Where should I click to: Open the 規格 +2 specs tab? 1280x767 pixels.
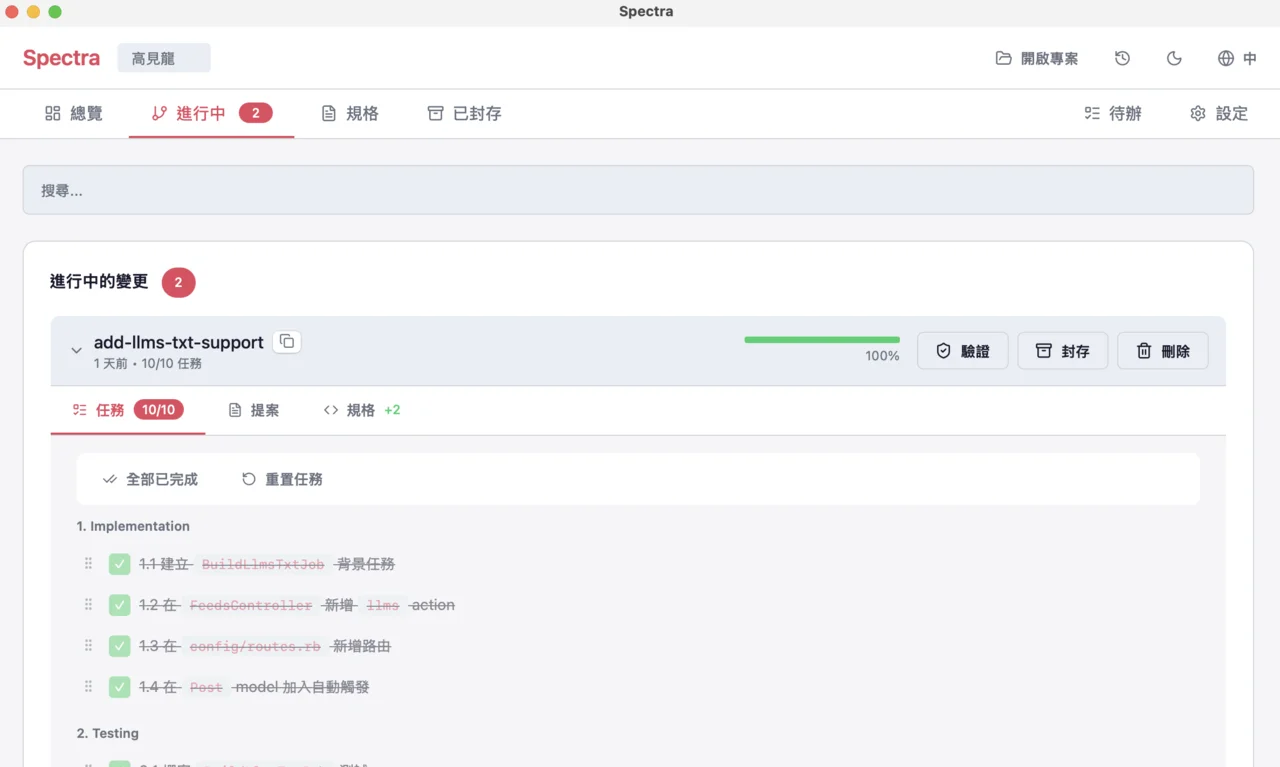click(361, 410)
